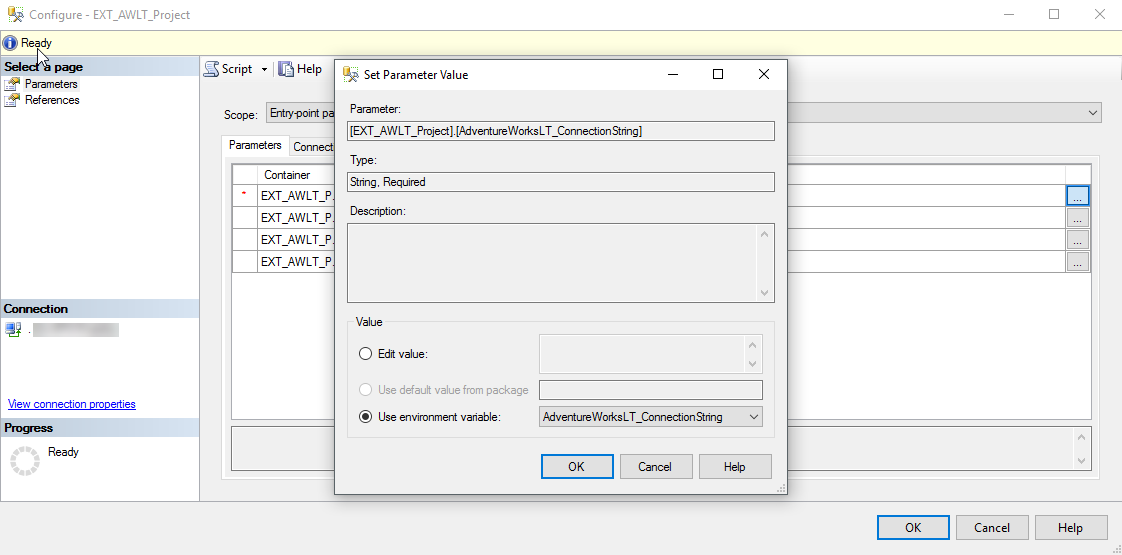The width and height of the screenshot is (1122, 555).
Task: Click the Progress section header
Action: (100, 428)
